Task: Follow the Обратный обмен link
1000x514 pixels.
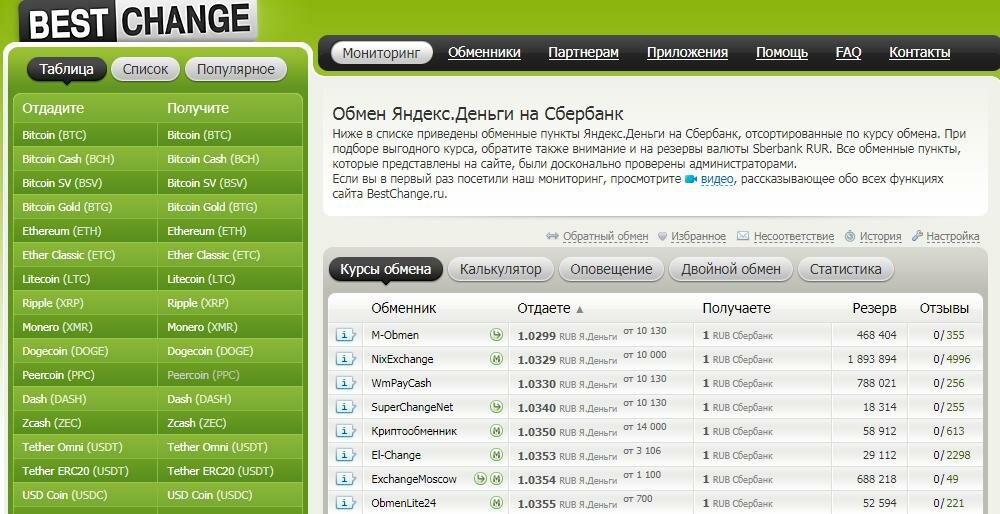Action: coord(605,237)
